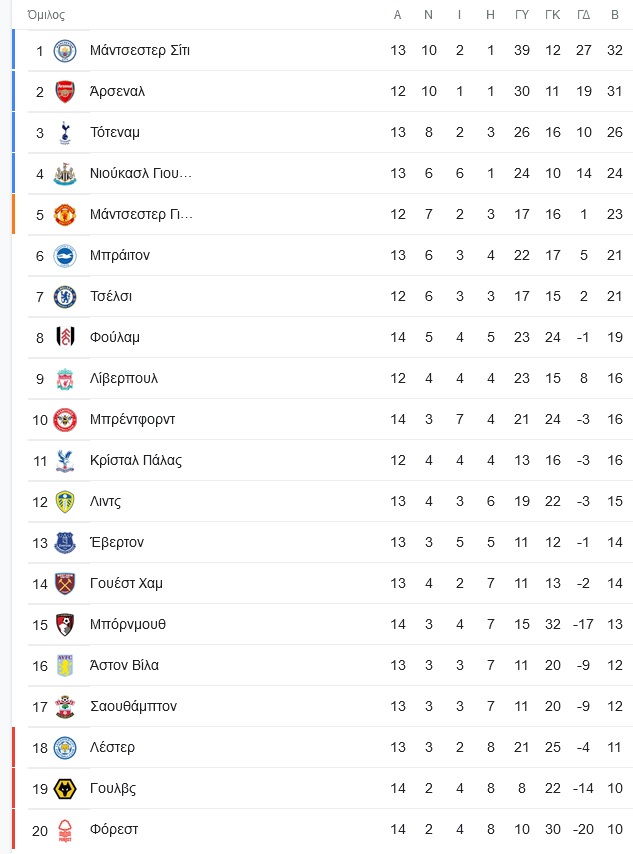Viewport: 633px width, 854px height.
Task: Select the Leicester fox crest
Action: 65,748
